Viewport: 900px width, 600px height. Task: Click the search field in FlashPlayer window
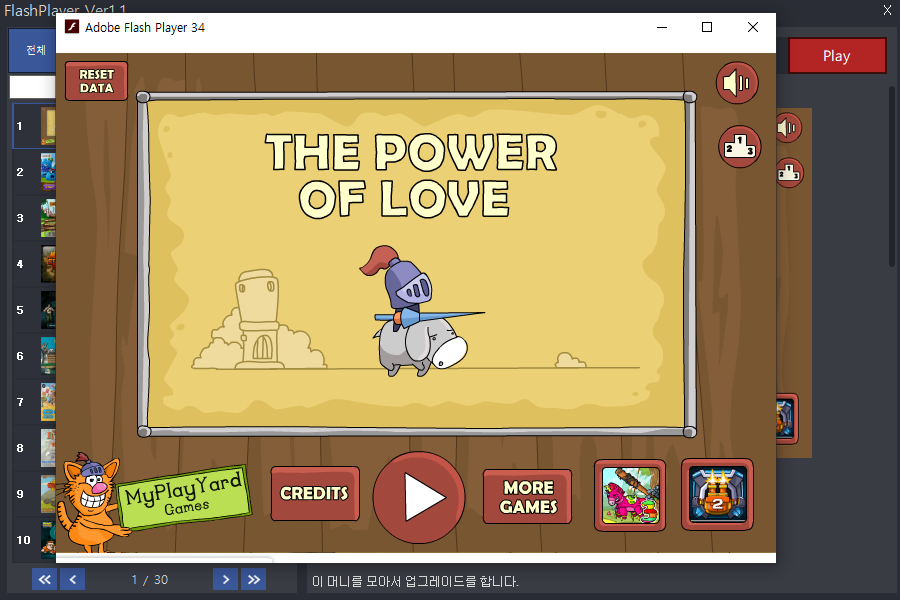tap(33, 87)
